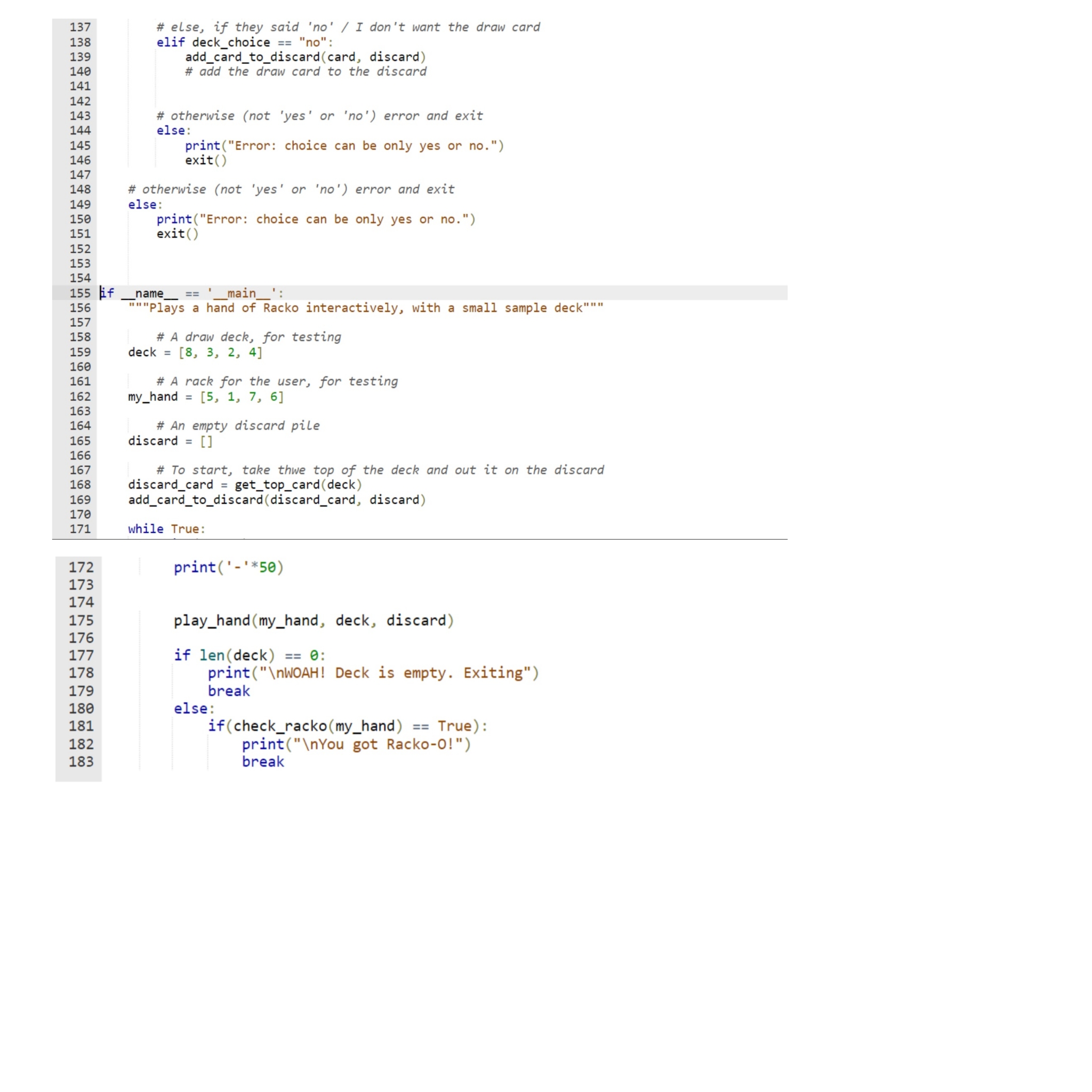Click line number 172 in the gutter
The image size is (1092, 1092).
[x=81, y=567]
